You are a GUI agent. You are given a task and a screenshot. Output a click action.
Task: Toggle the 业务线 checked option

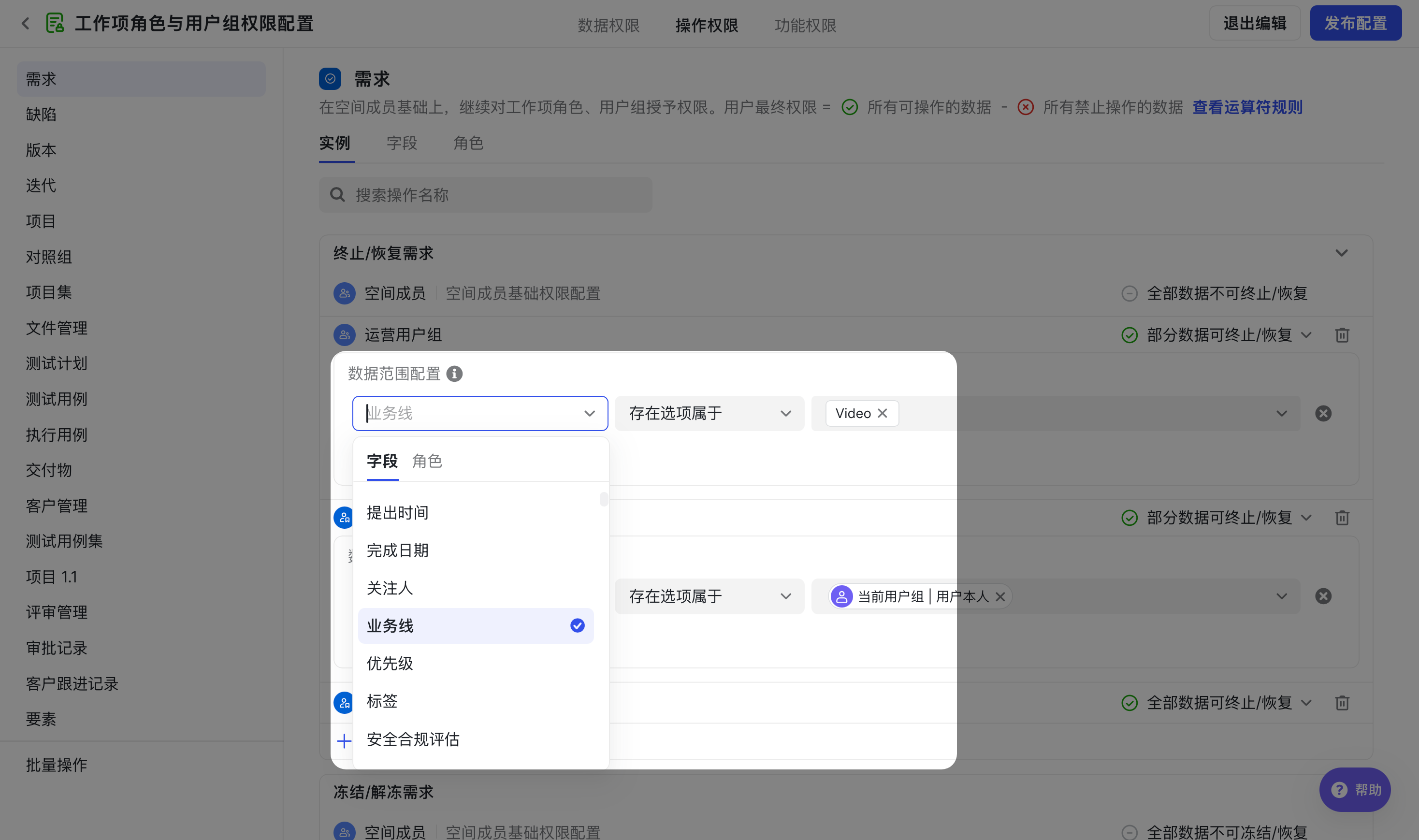476,625
